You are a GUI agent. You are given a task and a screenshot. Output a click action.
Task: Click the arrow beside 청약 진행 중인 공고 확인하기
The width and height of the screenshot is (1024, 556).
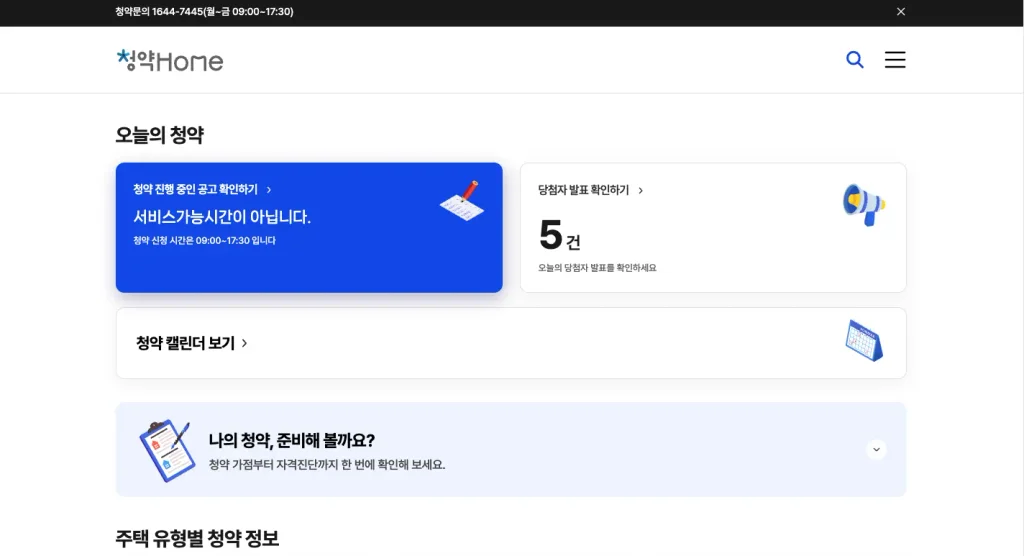[268, 189]
